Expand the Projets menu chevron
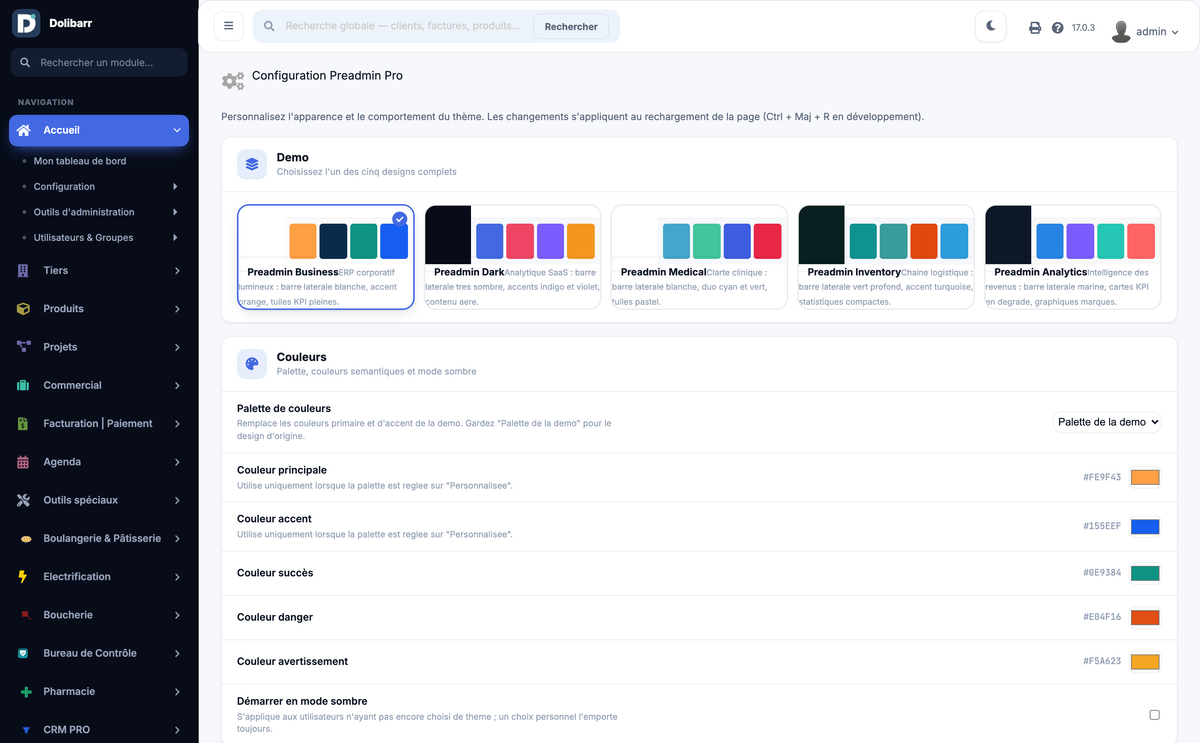 click(177, 348)
